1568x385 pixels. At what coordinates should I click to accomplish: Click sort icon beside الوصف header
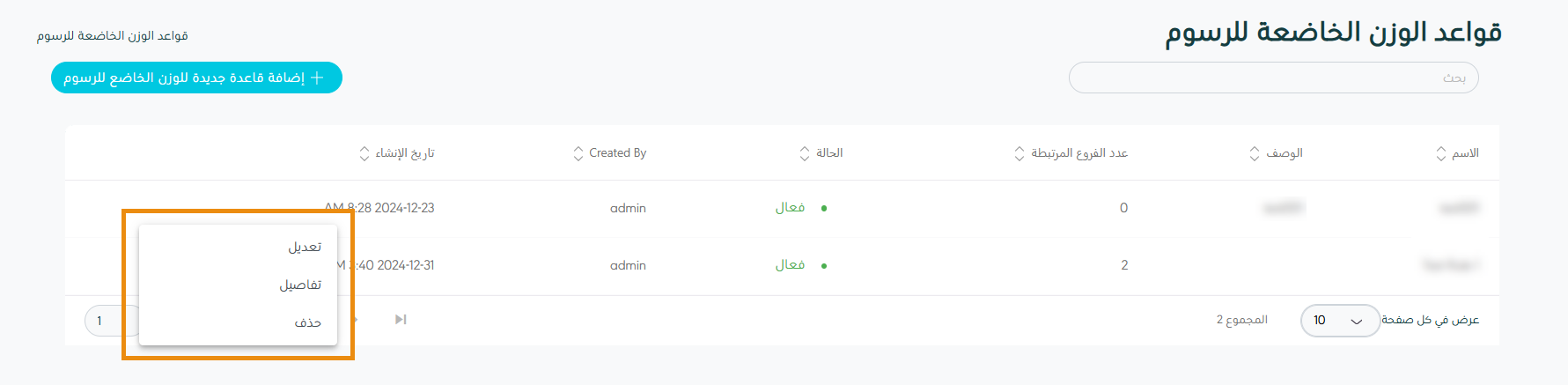1255,153
